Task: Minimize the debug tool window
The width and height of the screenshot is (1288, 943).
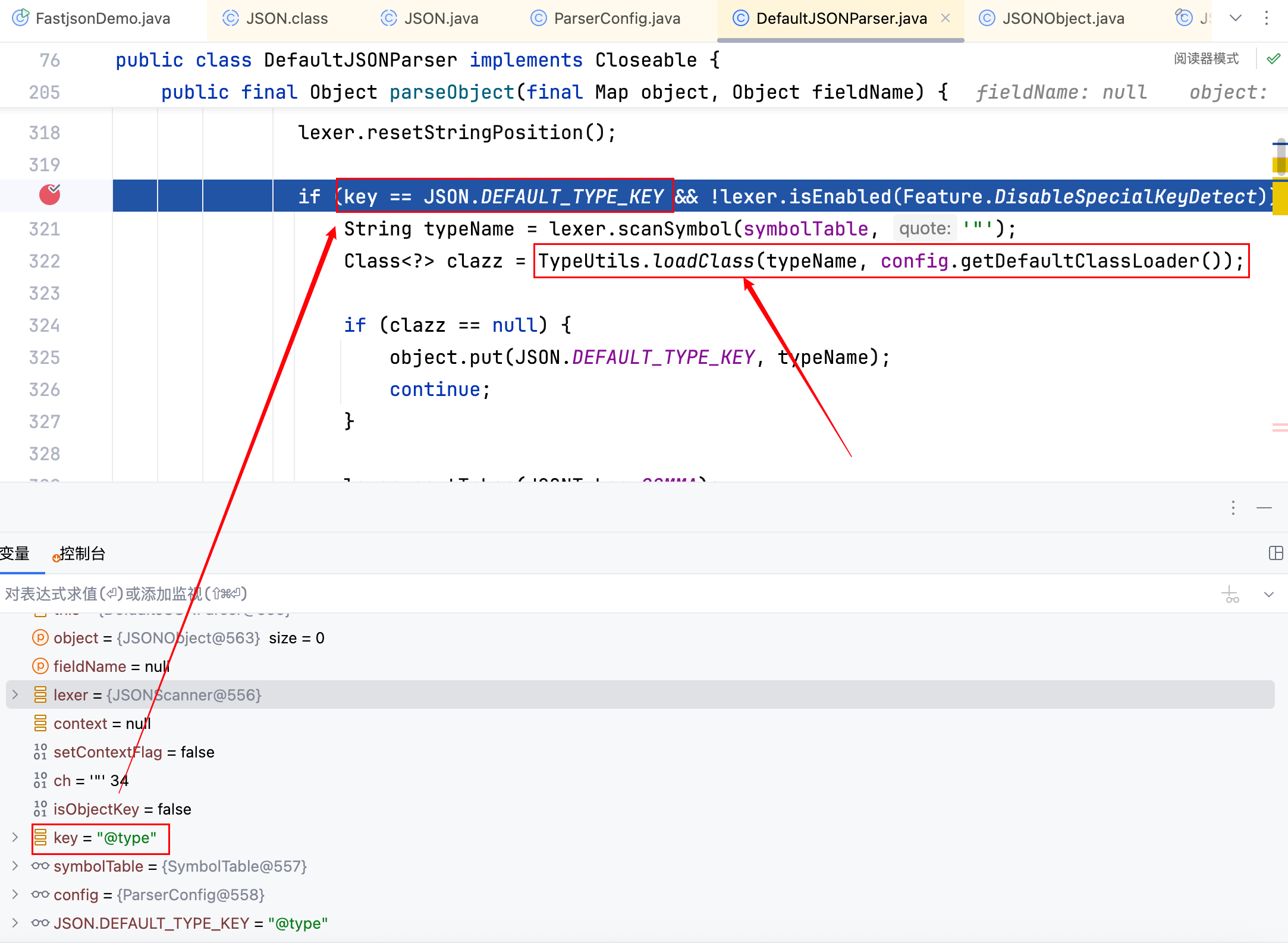Action: [x=1264, y=508]
